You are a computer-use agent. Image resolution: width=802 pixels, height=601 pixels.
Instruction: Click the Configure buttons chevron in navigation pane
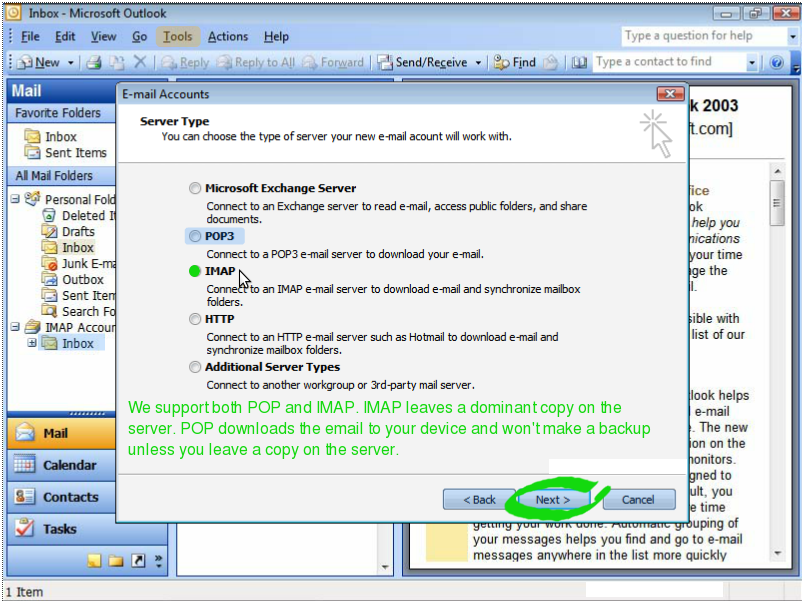tap(159, 561)
